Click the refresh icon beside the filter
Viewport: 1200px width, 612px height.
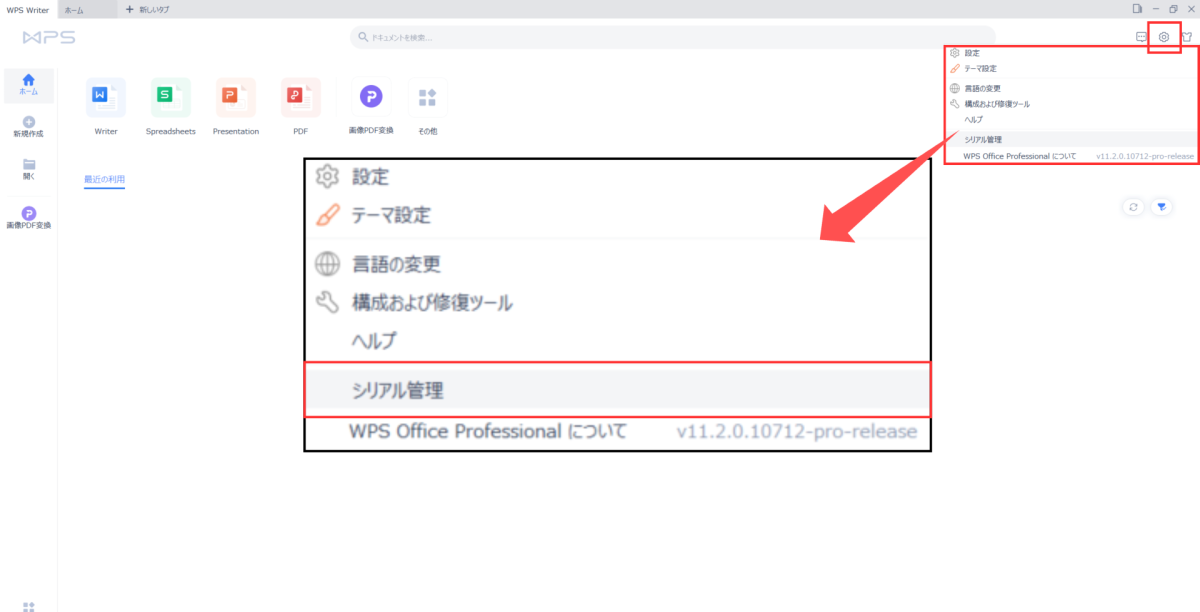coord(1133,206)
